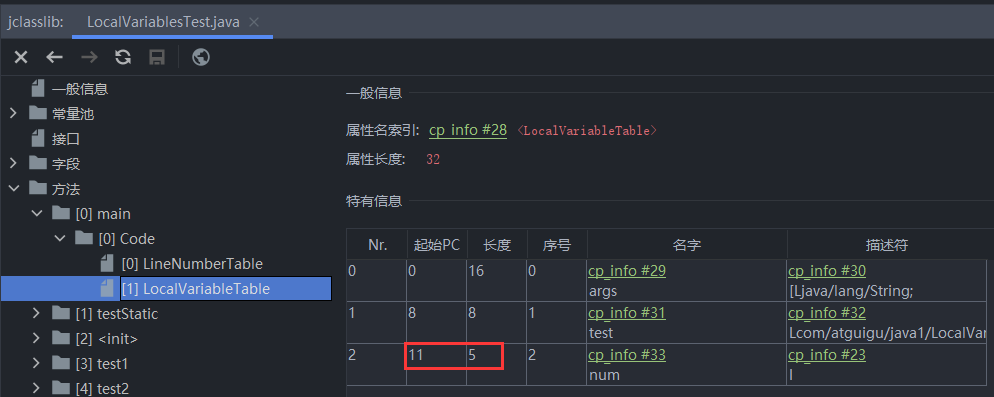This screenshot has height=397, width=994.
Task: Click the folder icon beside [1] testStatic
Action: click(x=61, y=313)
